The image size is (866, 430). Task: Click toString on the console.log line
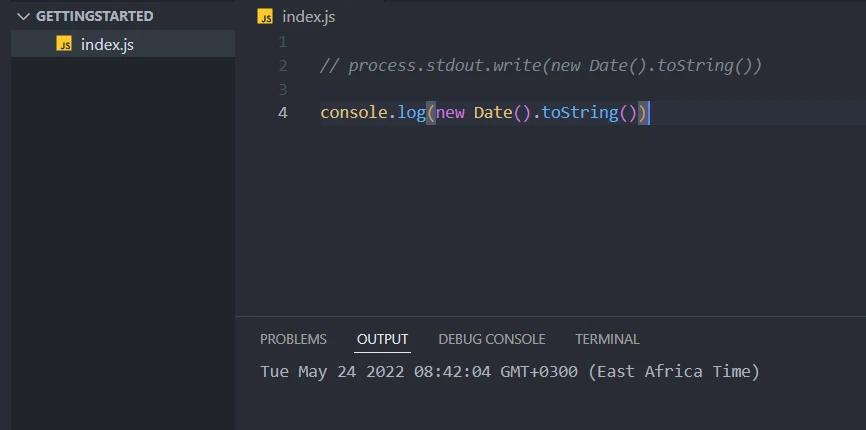(579, 112)
